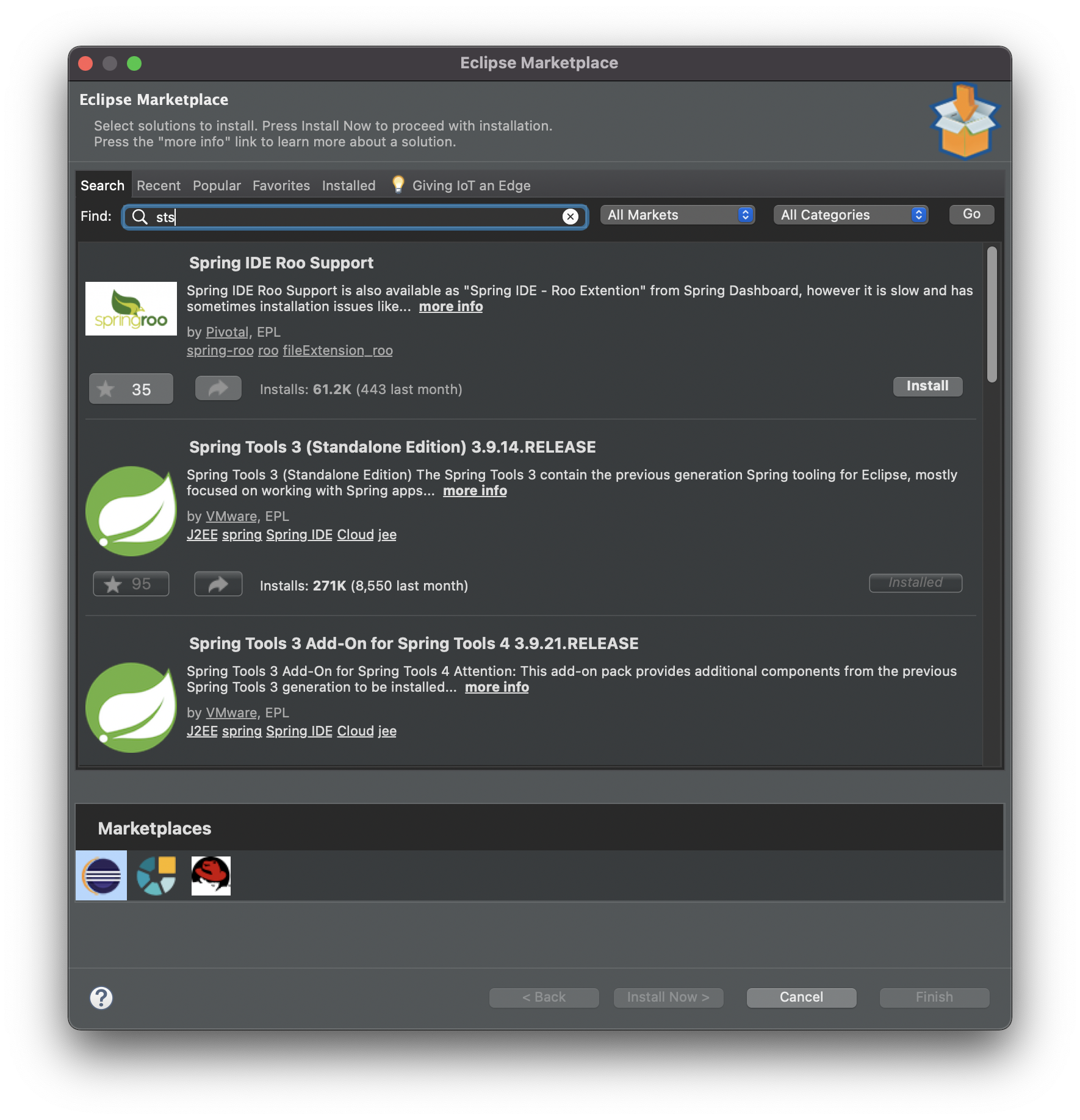Click Spring Tools 3 Add-On leaf logo

(x=131, y=708)
